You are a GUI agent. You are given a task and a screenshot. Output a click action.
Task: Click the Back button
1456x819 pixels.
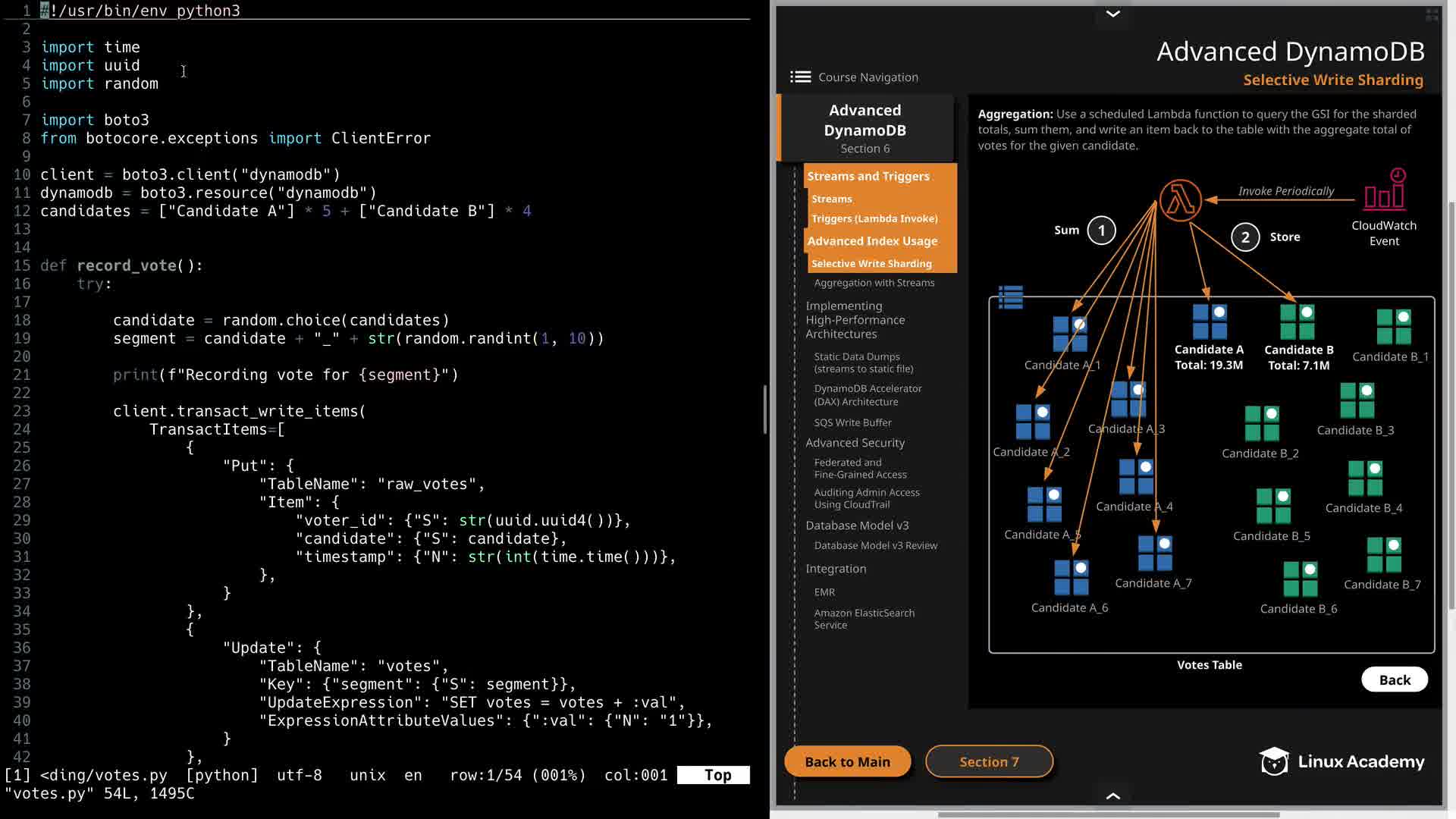[x=1394, y=679]
